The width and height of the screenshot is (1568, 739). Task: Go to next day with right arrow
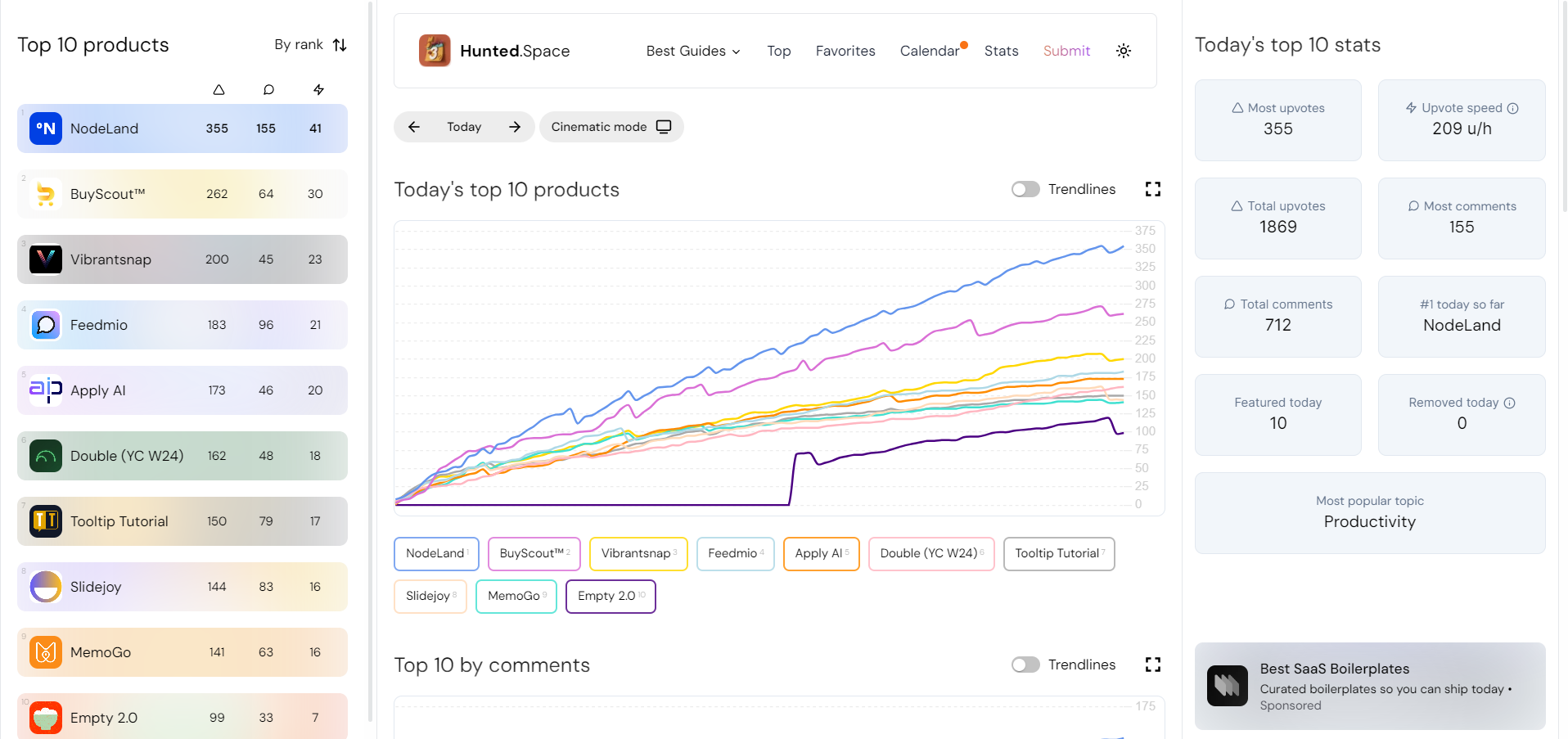pyautogui.click(x=515, y=127)
